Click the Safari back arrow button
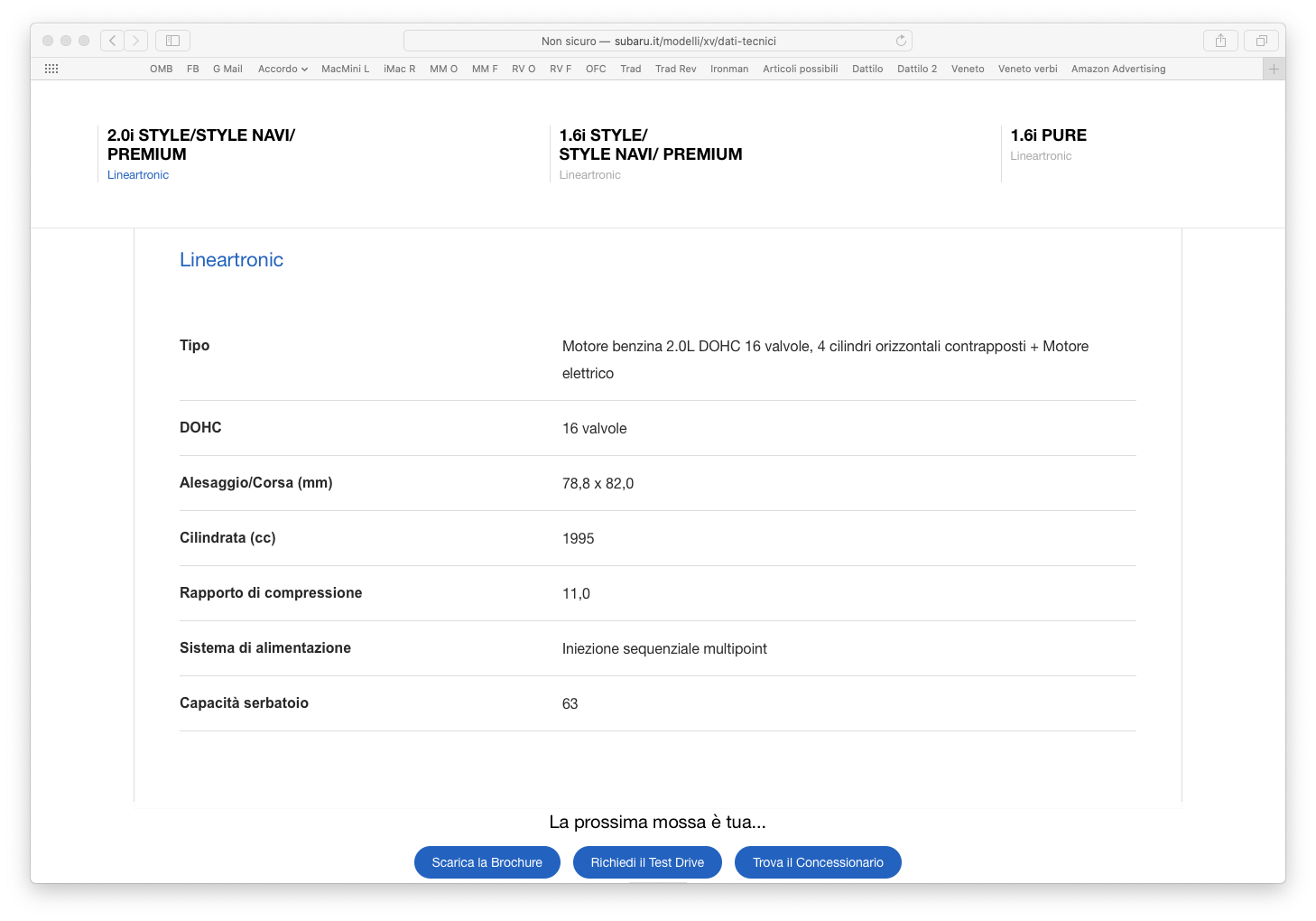 pos(112,41)
